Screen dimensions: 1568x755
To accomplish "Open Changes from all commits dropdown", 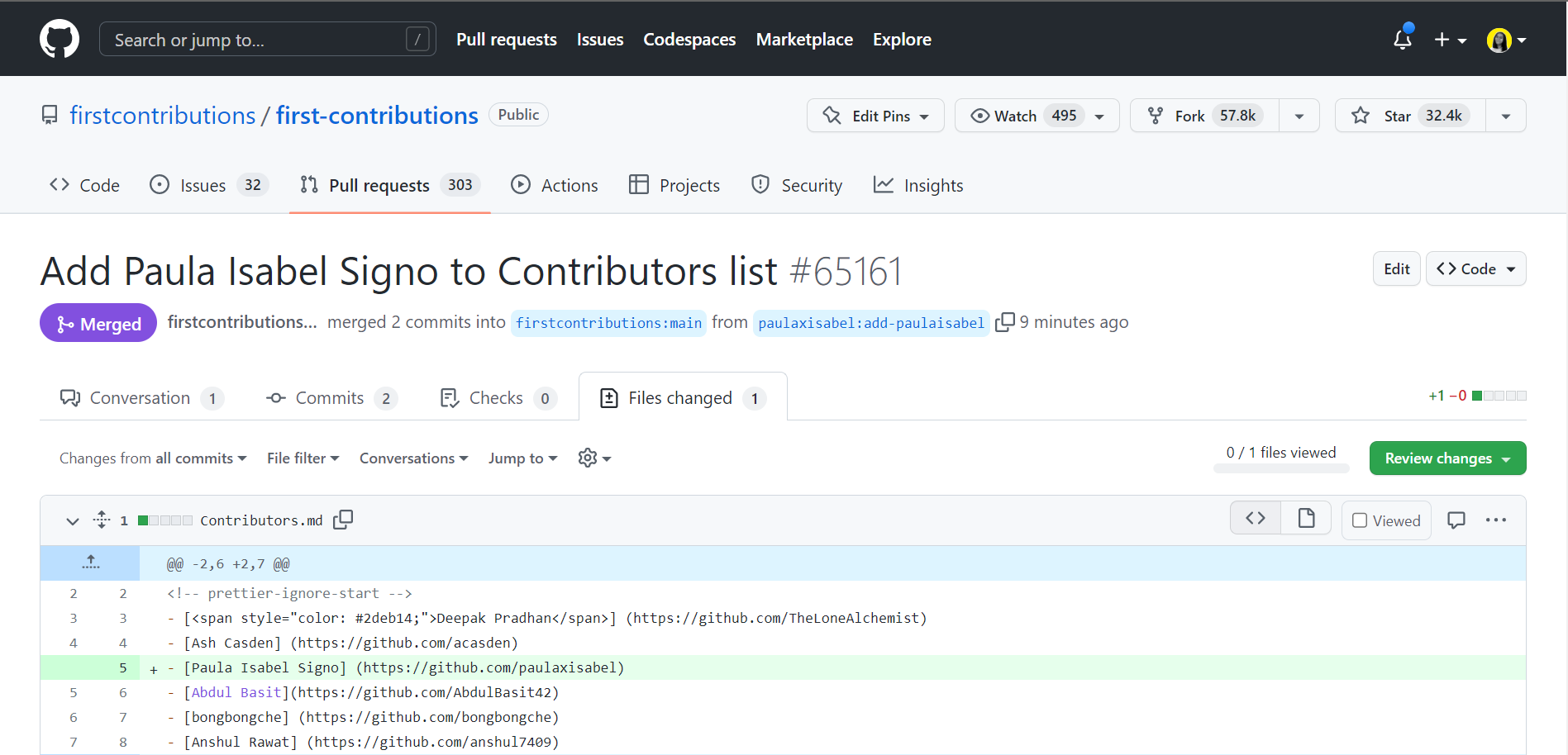I will pos(153,458).
